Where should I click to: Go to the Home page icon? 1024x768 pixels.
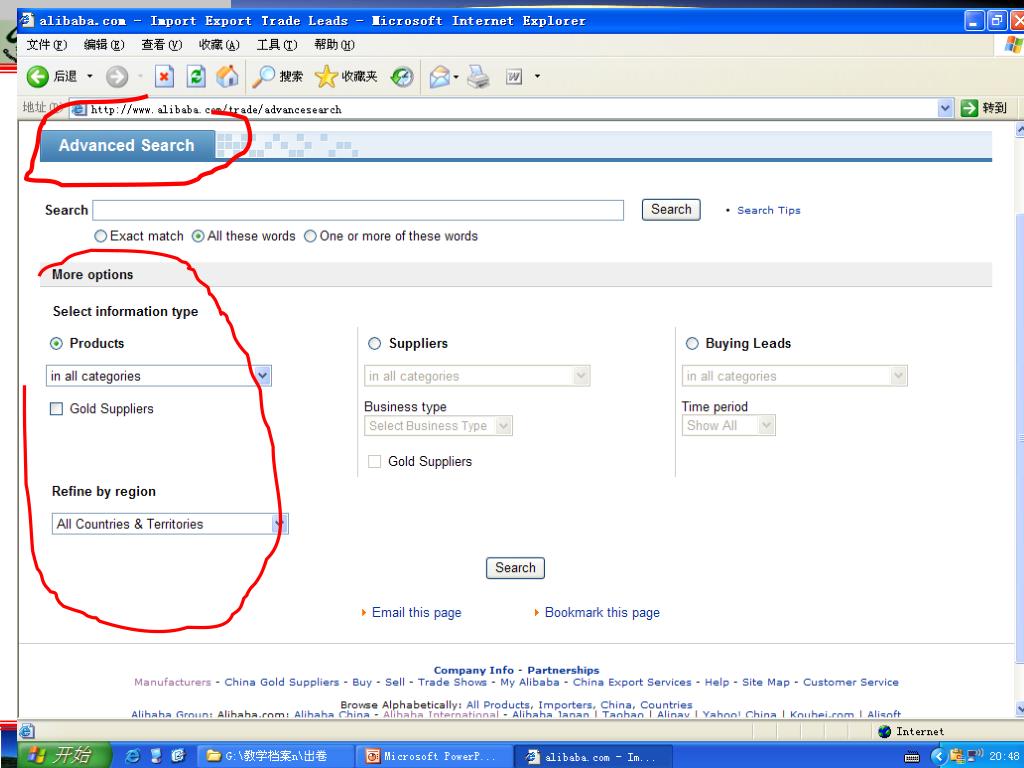point(227,76)
